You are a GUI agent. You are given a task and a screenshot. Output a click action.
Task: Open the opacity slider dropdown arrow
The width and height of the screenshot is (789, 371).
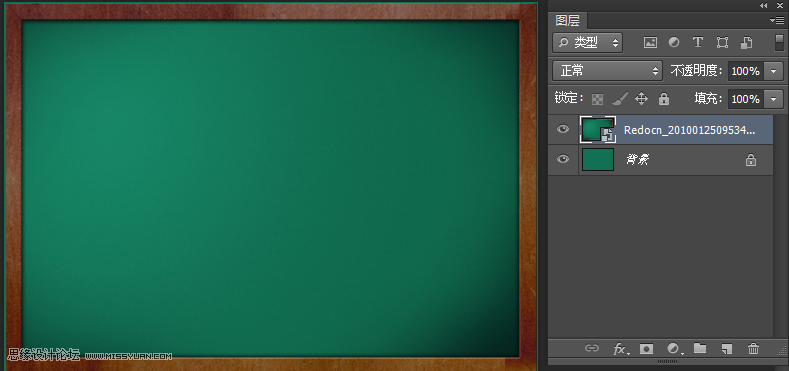click(773, 71)
